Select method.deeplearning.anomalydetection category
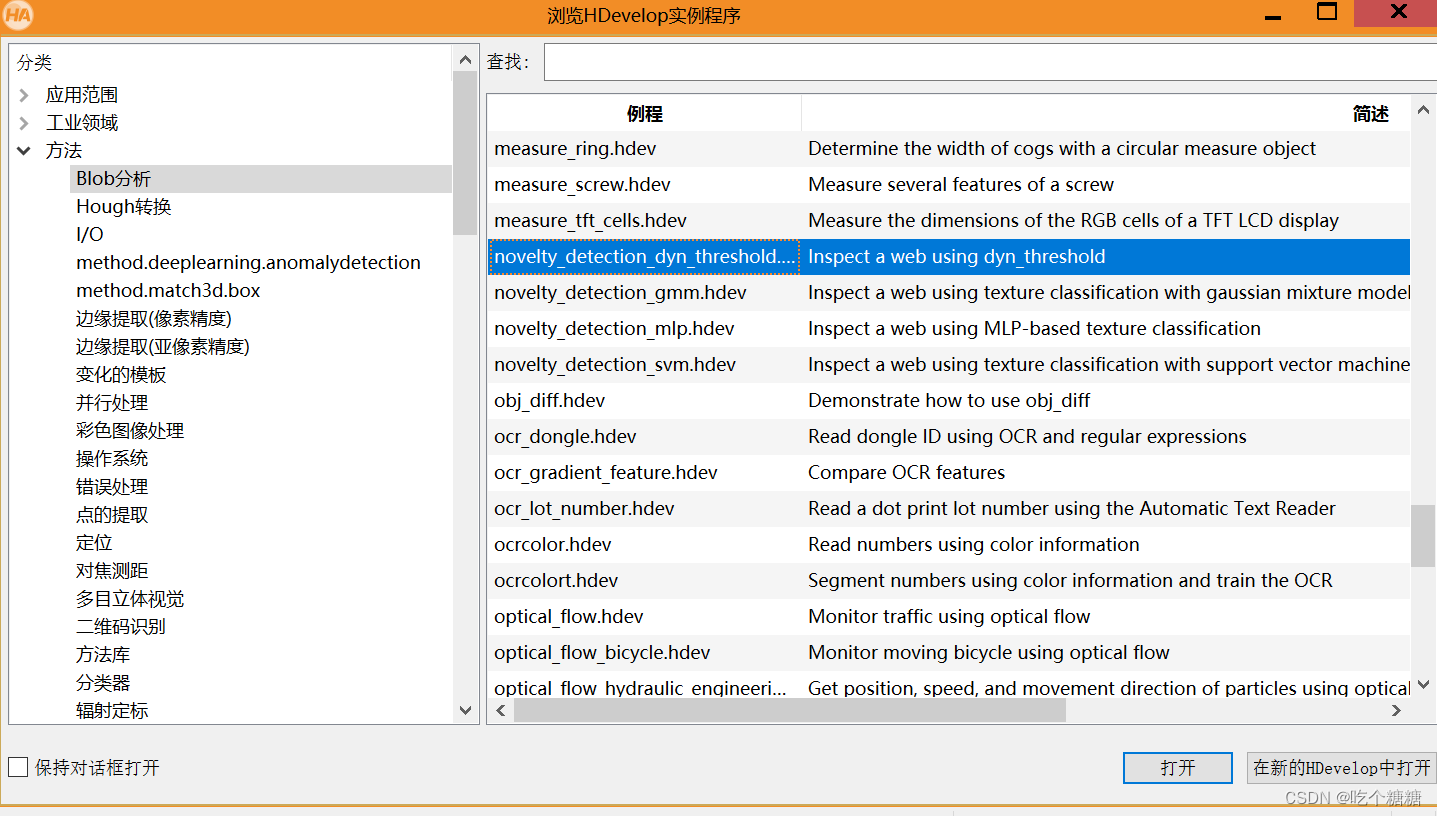Viewport: 1437px width, 816px height. pos(248,263)
